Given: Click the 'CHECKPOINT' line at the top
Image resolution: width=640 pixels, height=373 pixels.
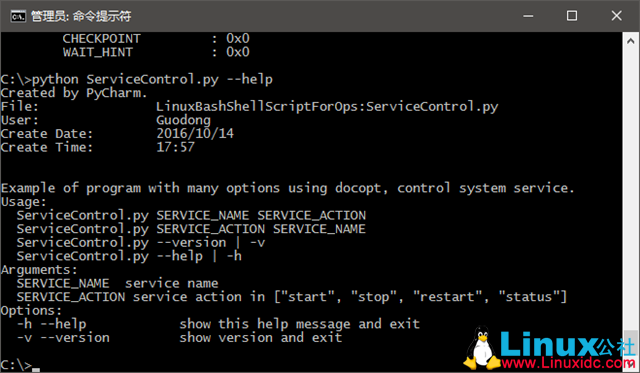Looking at the screenshot, I should pos(156,38).
